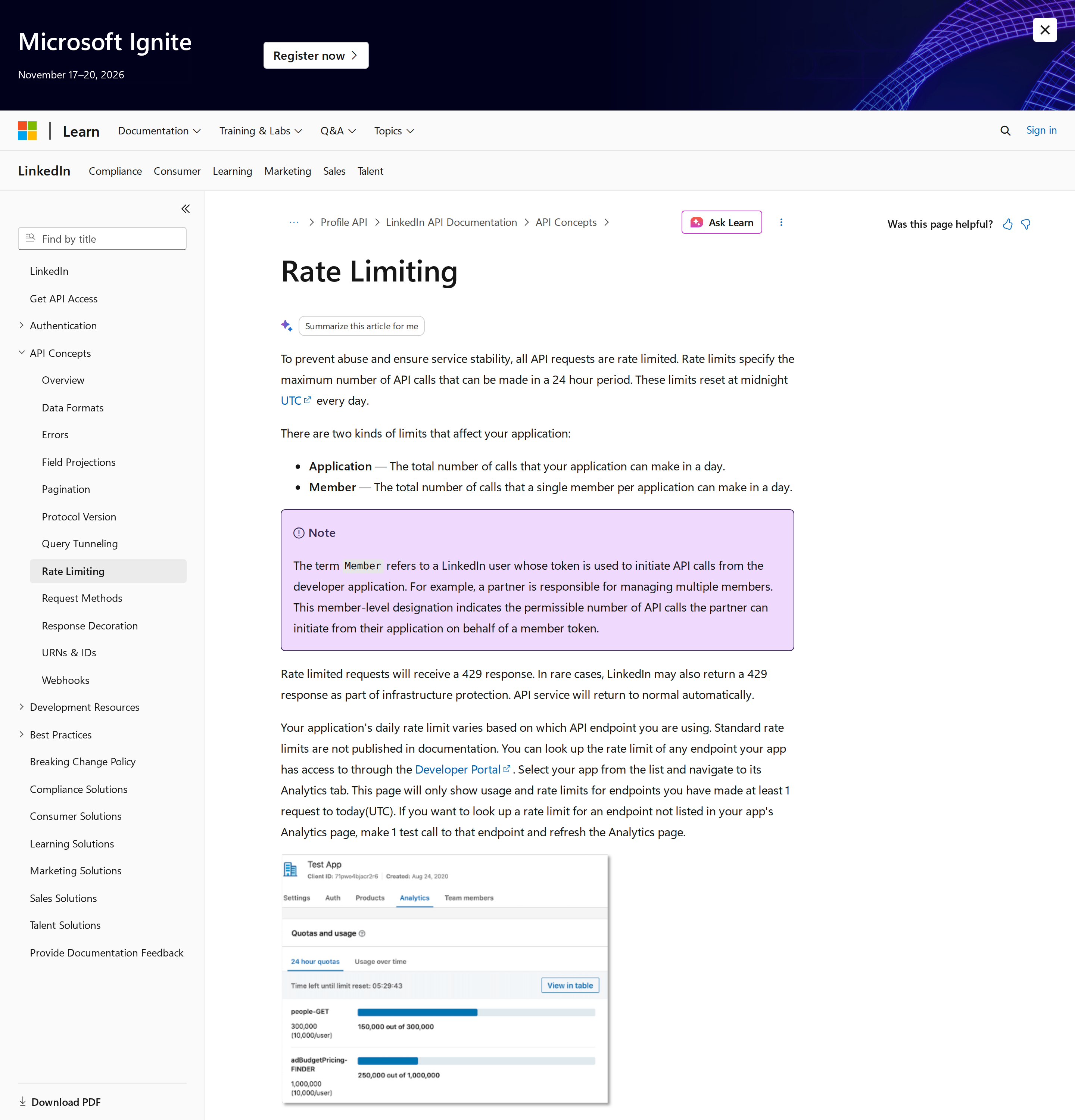Viewport: 1075px width, 1120px height.
Task: Open the Sales tab
Action: point(334,171)
